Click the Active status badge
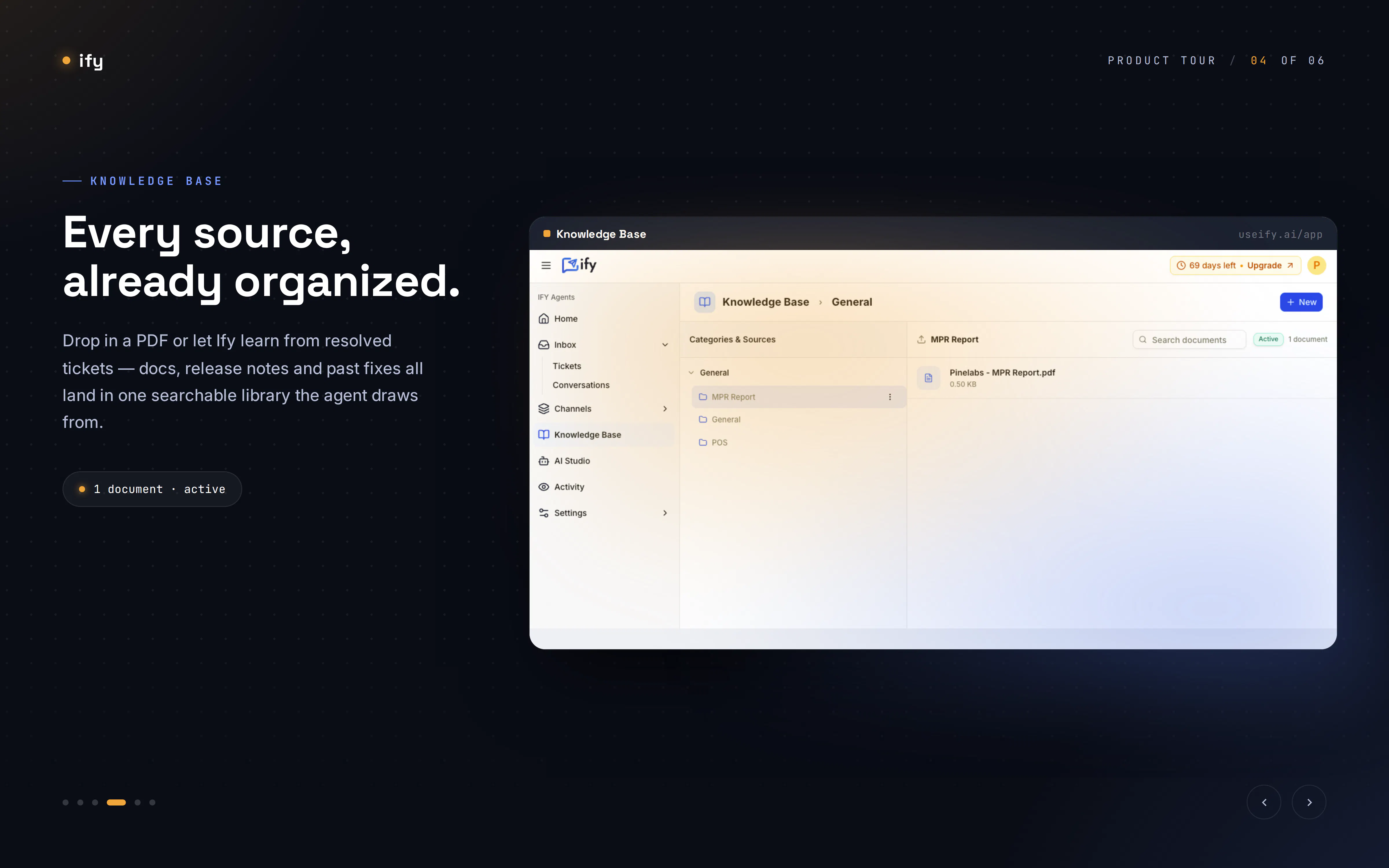The width and height of the screenshot is (1389, 868). (1268, 339)
